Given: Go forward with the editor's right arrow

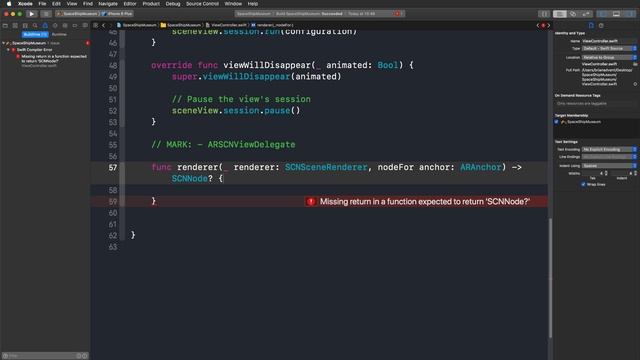Looking at the screenshot, I should coord(111,25).
